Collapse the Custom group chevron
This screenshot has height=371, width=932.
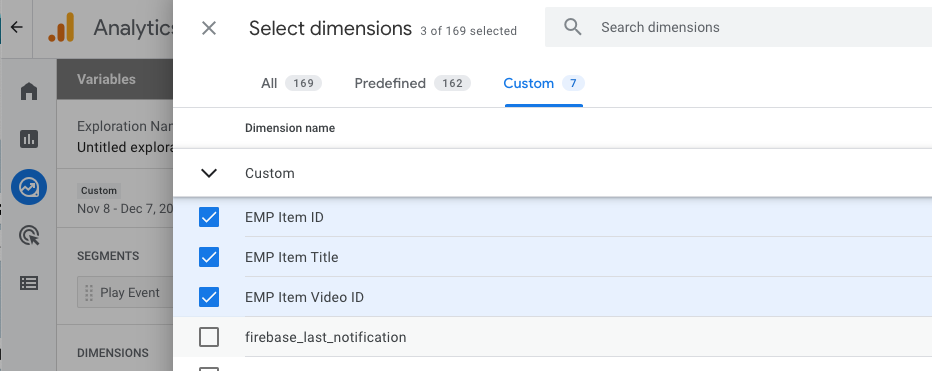[209, 173]
